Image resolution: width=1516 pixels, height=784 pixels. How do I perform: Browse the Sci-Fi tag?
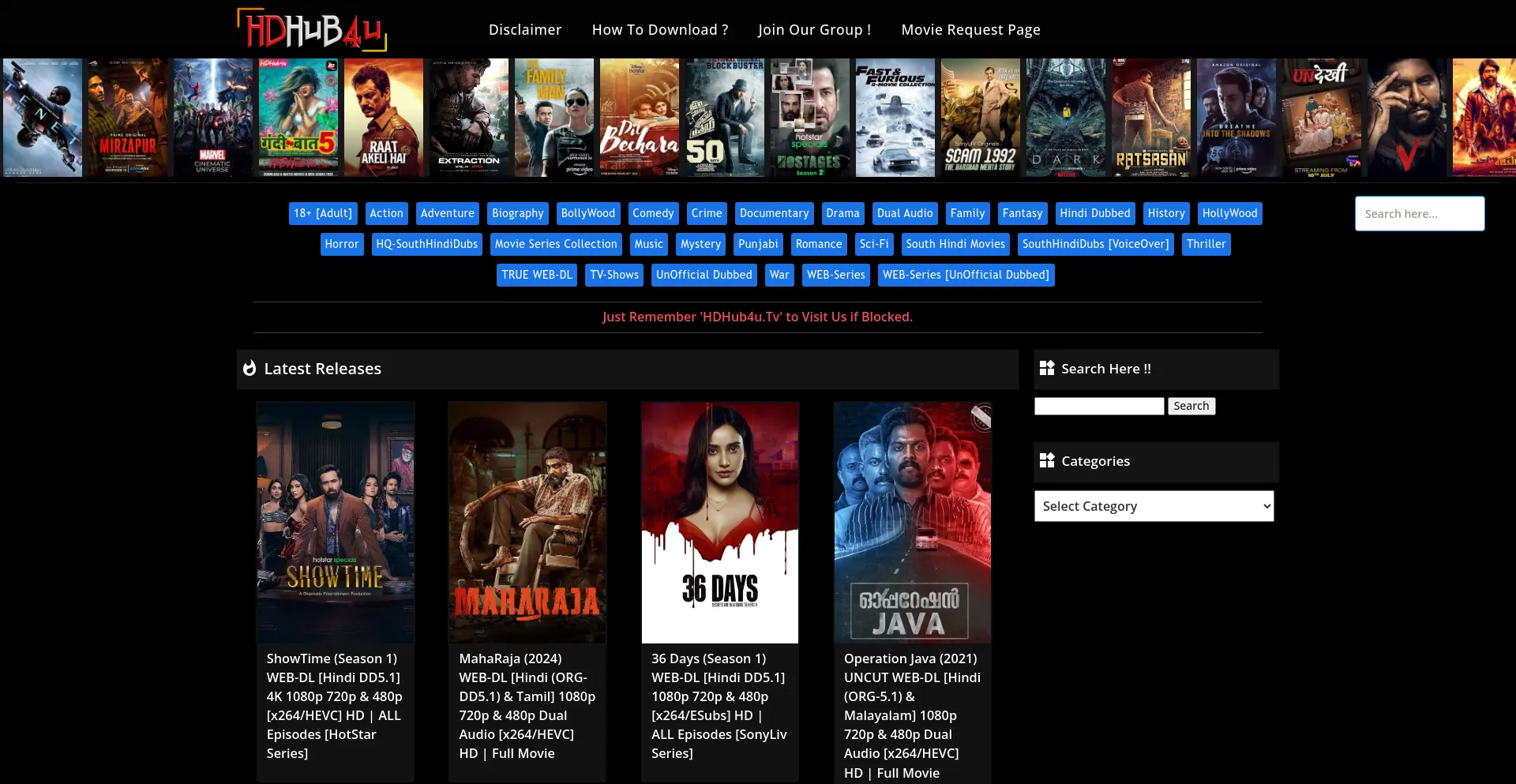[x=874, y=244]
